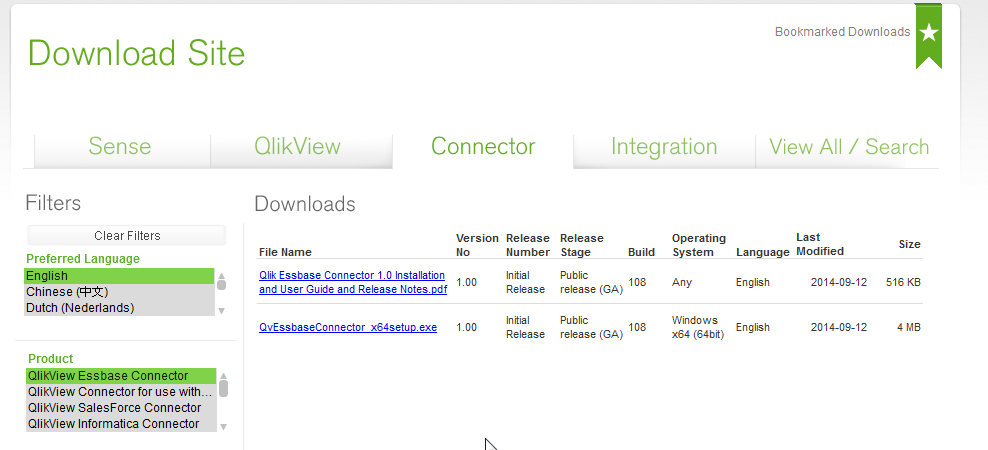Click the Language column header

coord(762,252)
